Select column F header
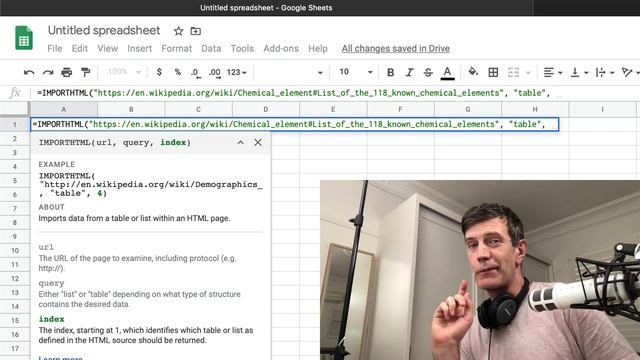The height and width of the screenshot is (360, 640). (x=400, y=109)
